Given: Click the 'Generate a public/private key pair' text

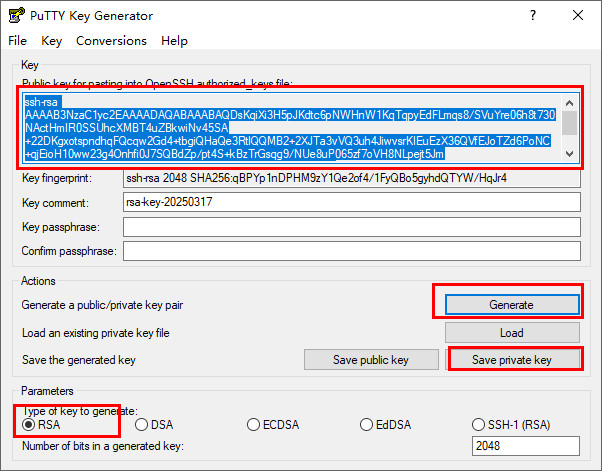Looking at the screenshot, I should (102, 305).
